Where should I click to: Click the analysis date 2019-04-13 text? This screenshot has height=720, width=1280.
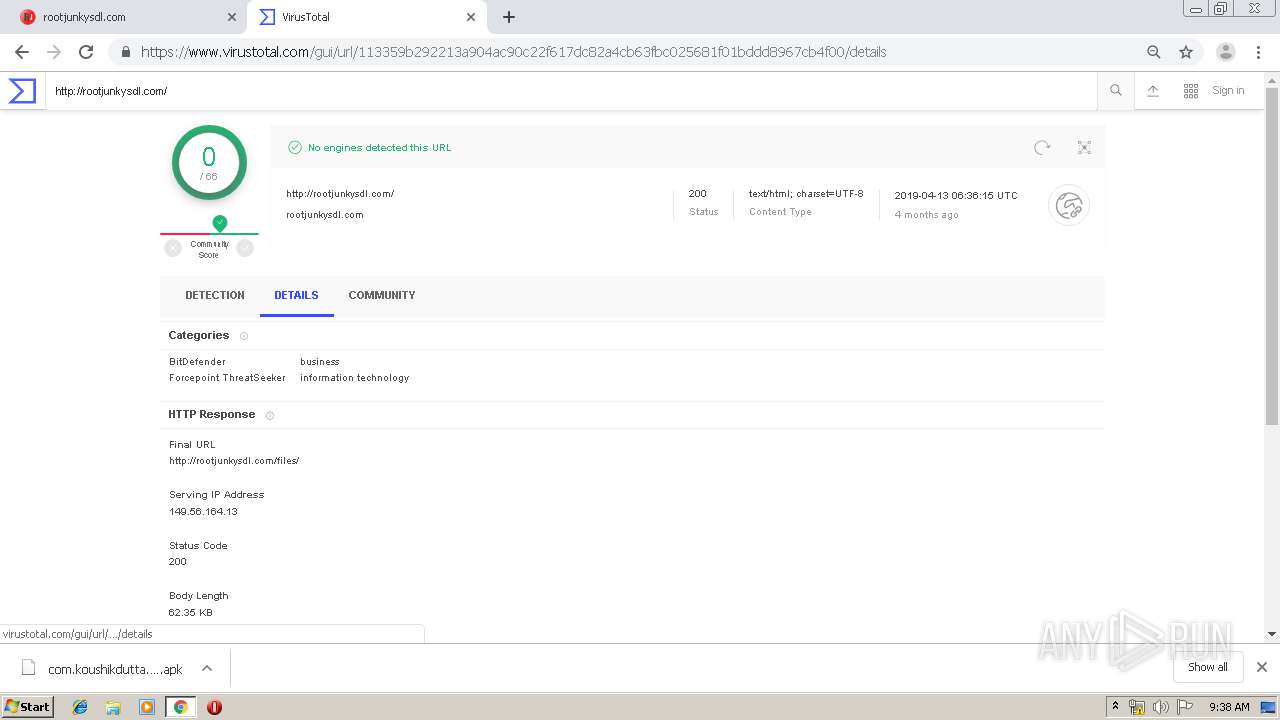pyautogui.click(x=956, y=196)
